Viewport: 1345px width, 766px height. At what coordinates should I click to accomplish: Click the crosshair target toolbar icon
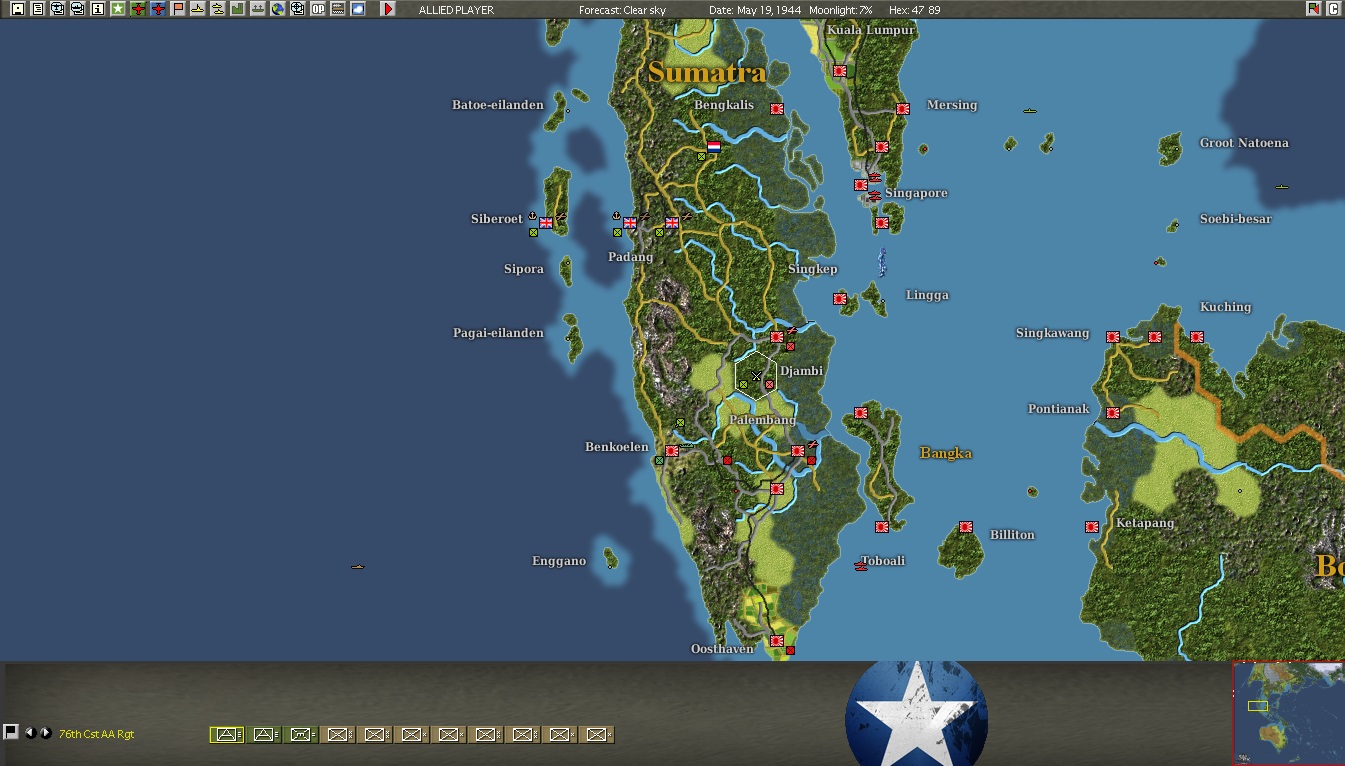pyautogui.click(x=298, y=9)
